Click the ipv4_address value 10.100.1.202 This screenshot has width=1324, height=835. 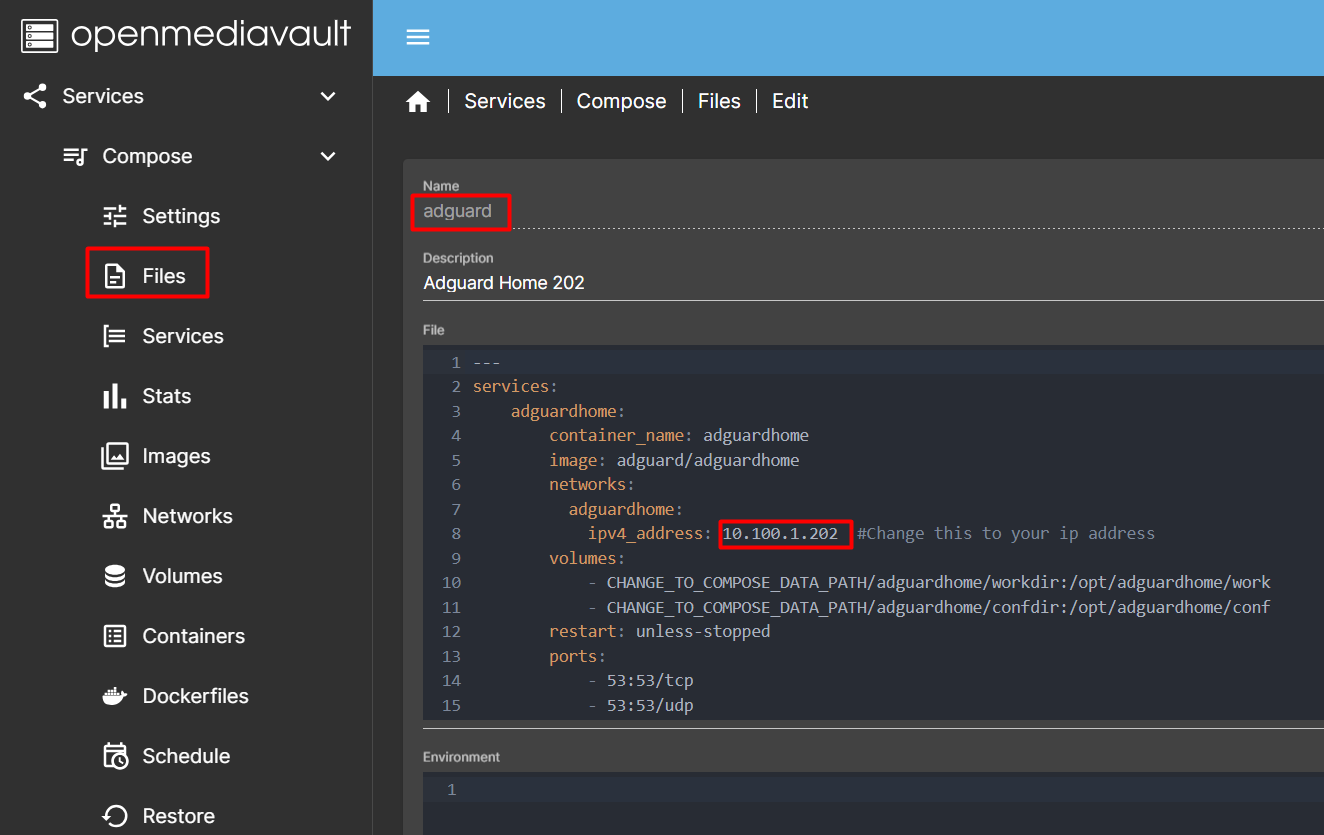coord(781,533)
